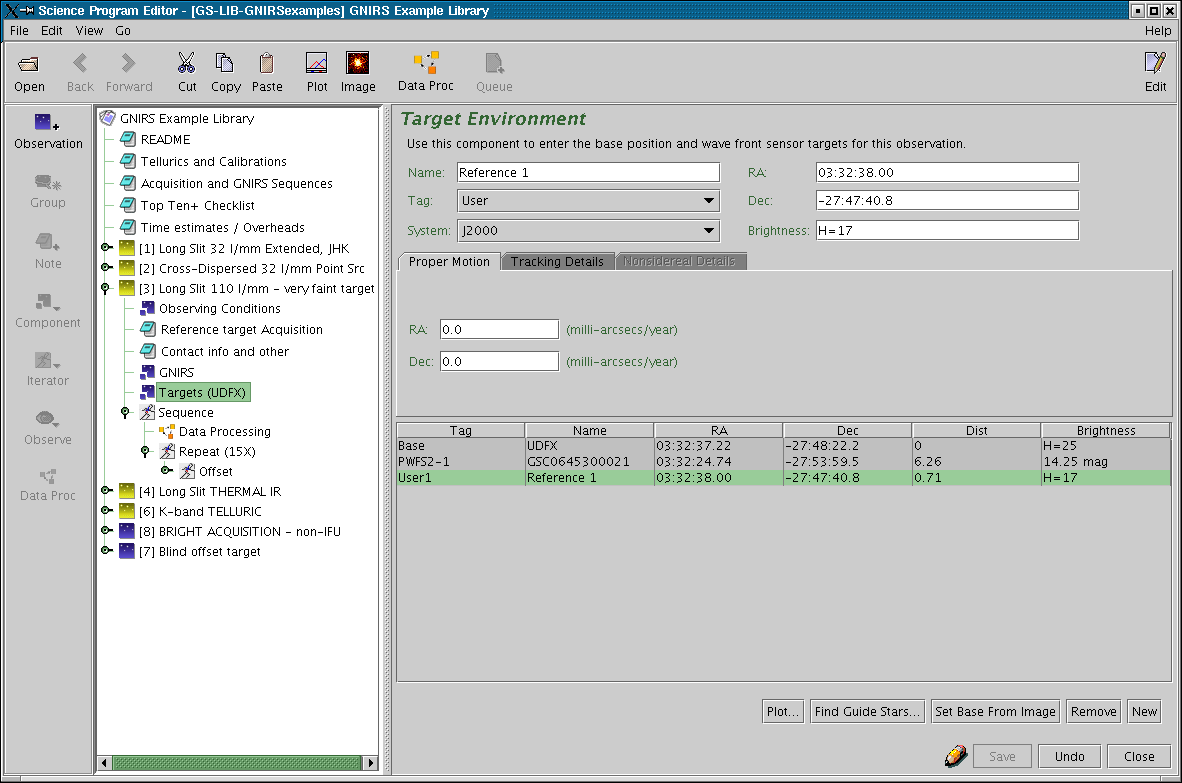Click the Close button at bottom right
The width and height of the screenshot is (1182, 783).
[x=1138, y=757]
